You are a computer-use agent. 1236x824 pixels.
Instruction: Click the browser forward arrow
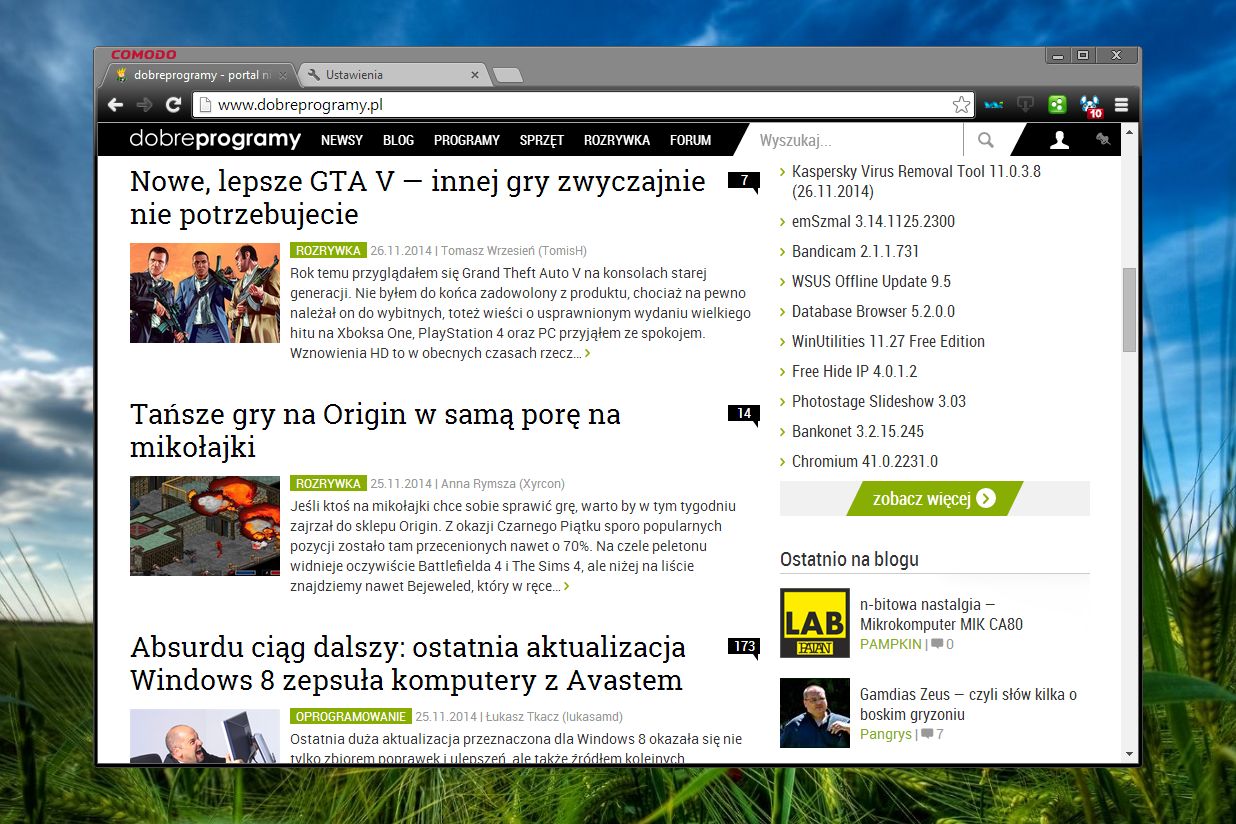pyautogui.click(x=144, y=105)
